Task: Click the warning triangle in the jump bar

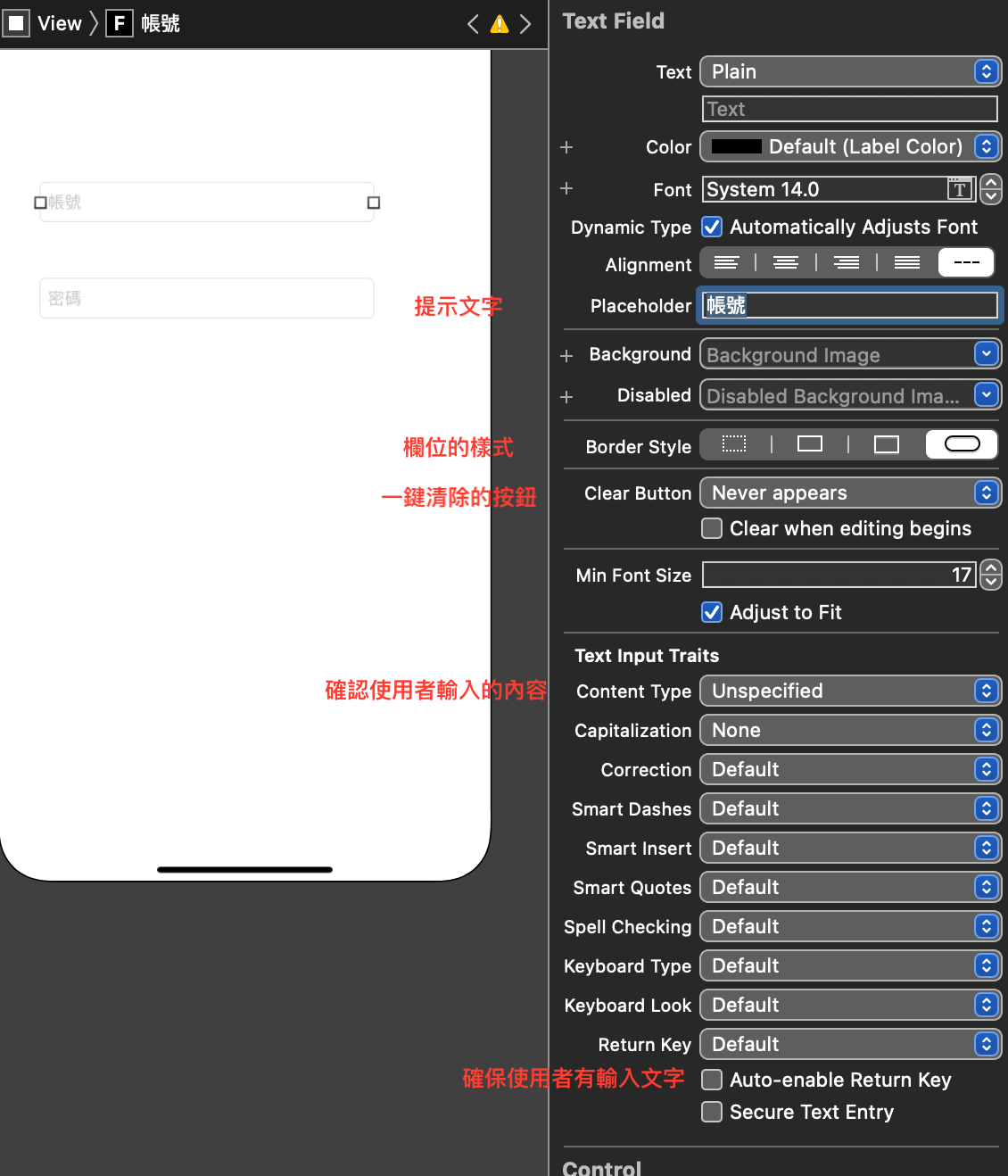Action: pyautogui.click(x=499, y=24)
